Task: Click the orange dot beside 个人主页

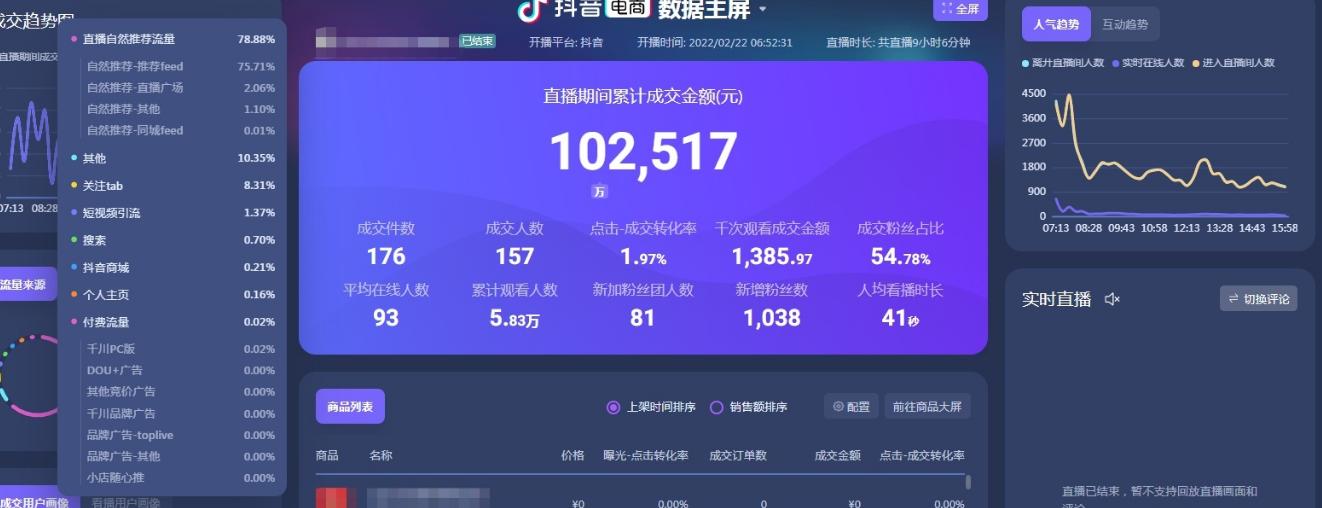Action: [74, 295]
